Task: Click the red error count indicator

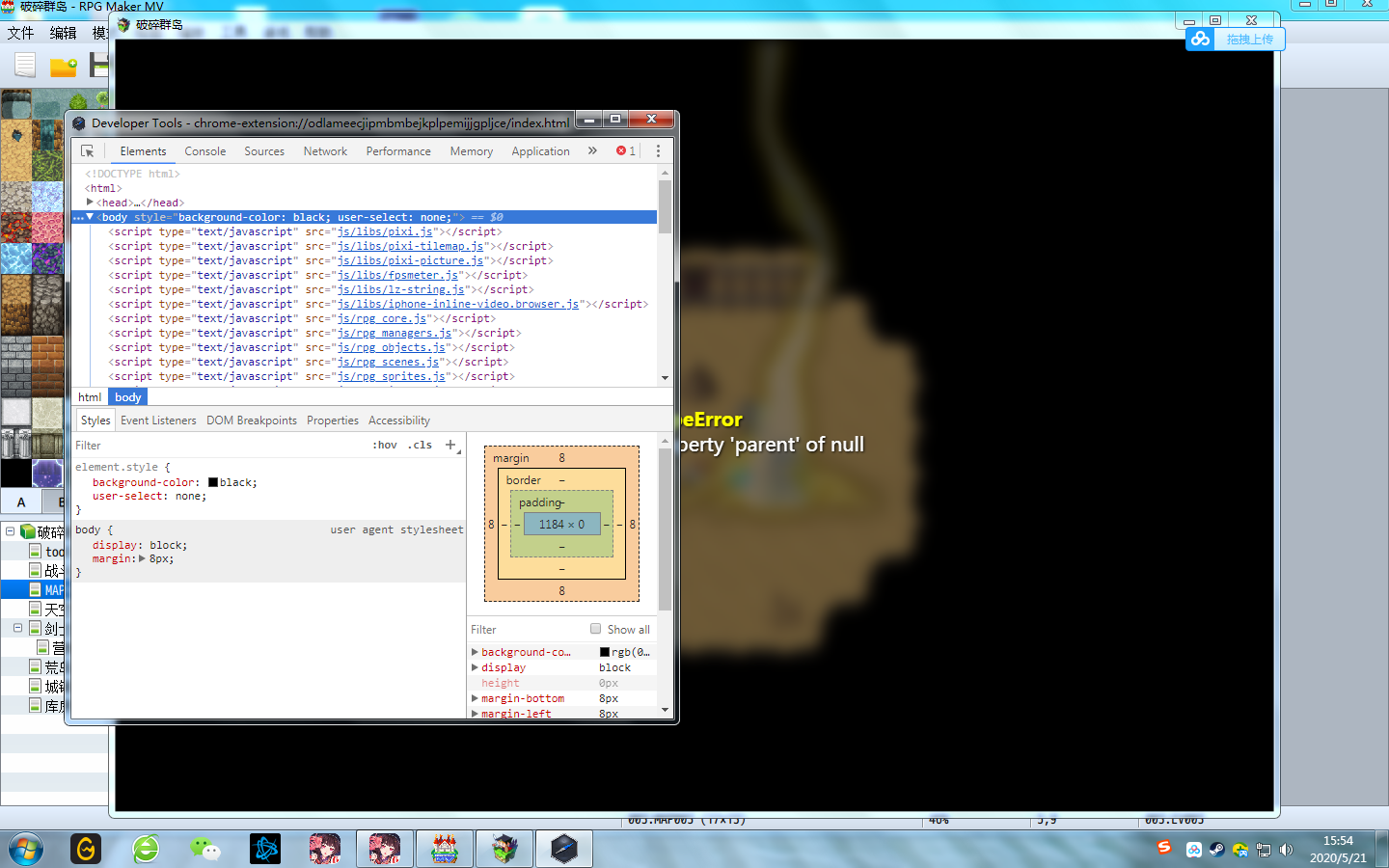Action: pyautogui.click(x=626, y=151)
